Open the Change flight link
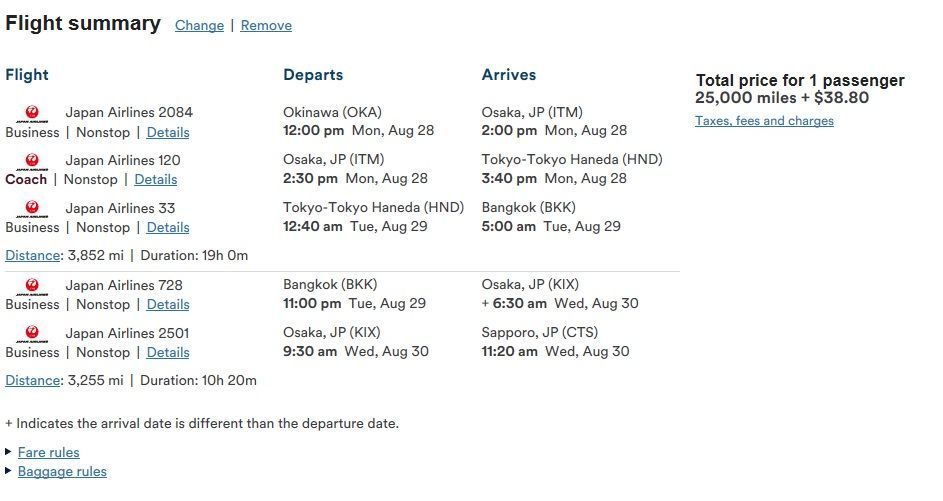 click(x=199, y=25)
